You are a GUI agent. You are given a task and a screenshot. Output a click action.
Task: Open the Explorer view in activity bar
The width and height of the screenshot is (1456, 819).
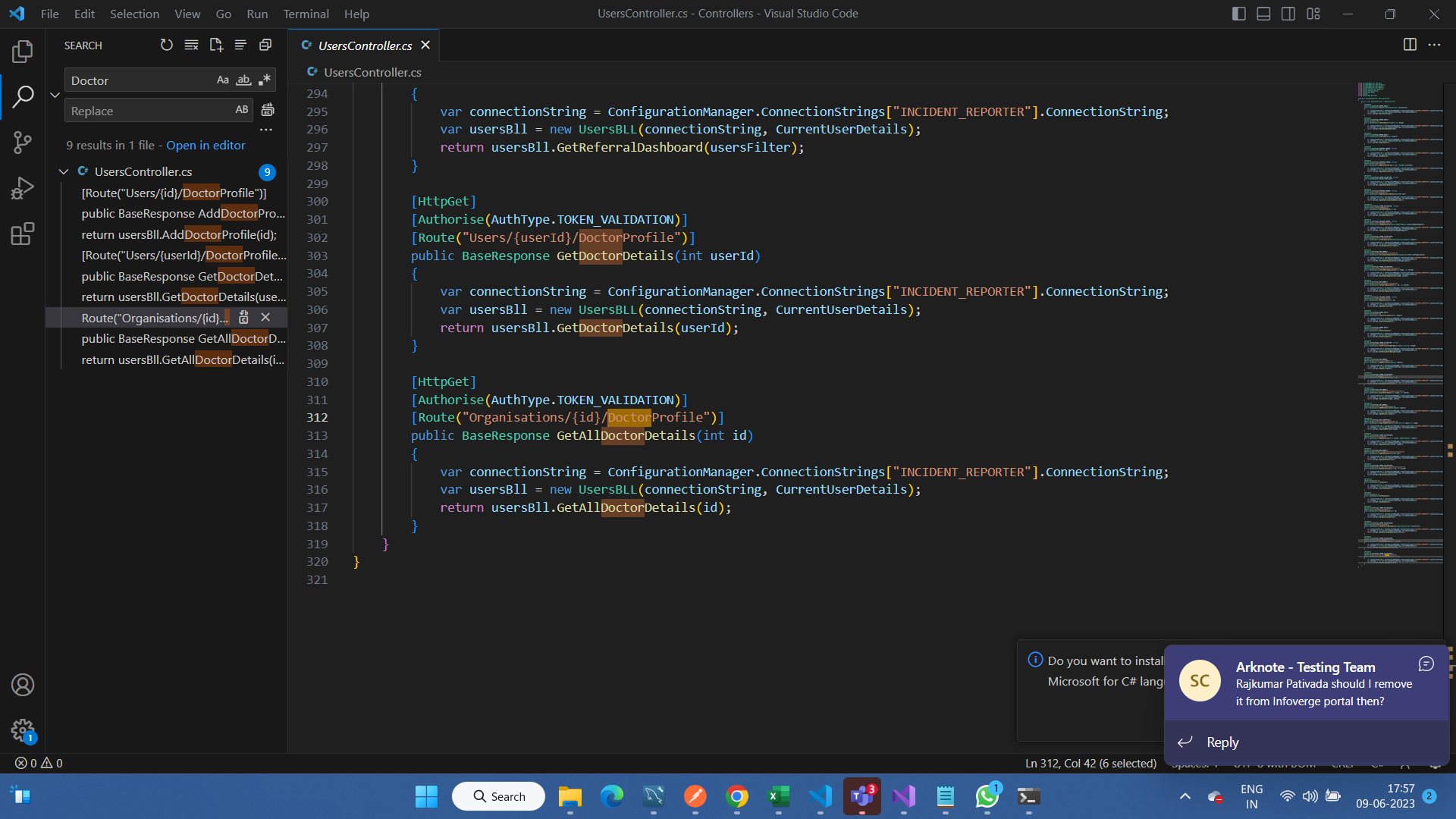[23, 52]
